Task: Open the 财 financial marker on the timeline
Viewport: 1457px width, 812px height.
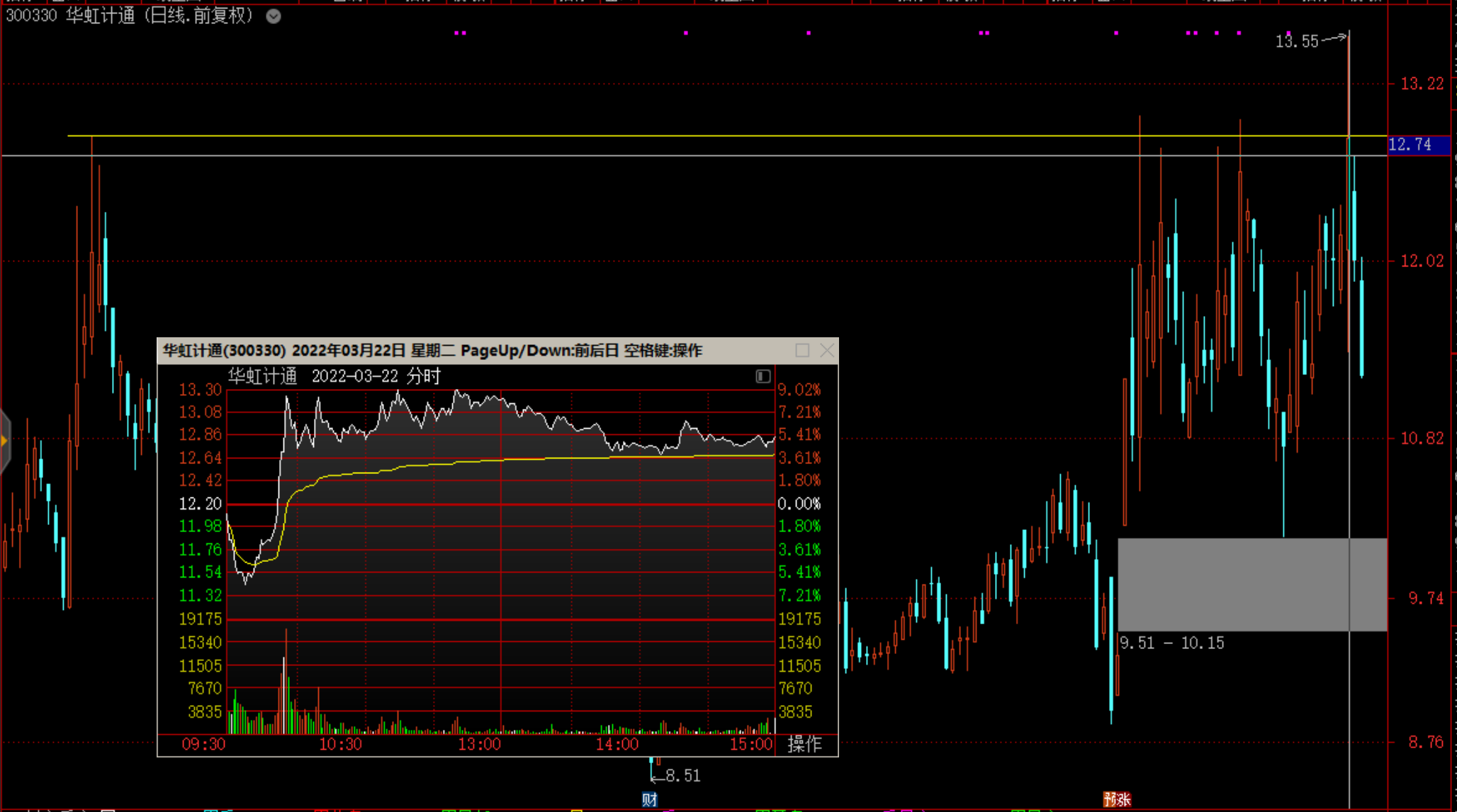Action: click(x=650, y=799)
